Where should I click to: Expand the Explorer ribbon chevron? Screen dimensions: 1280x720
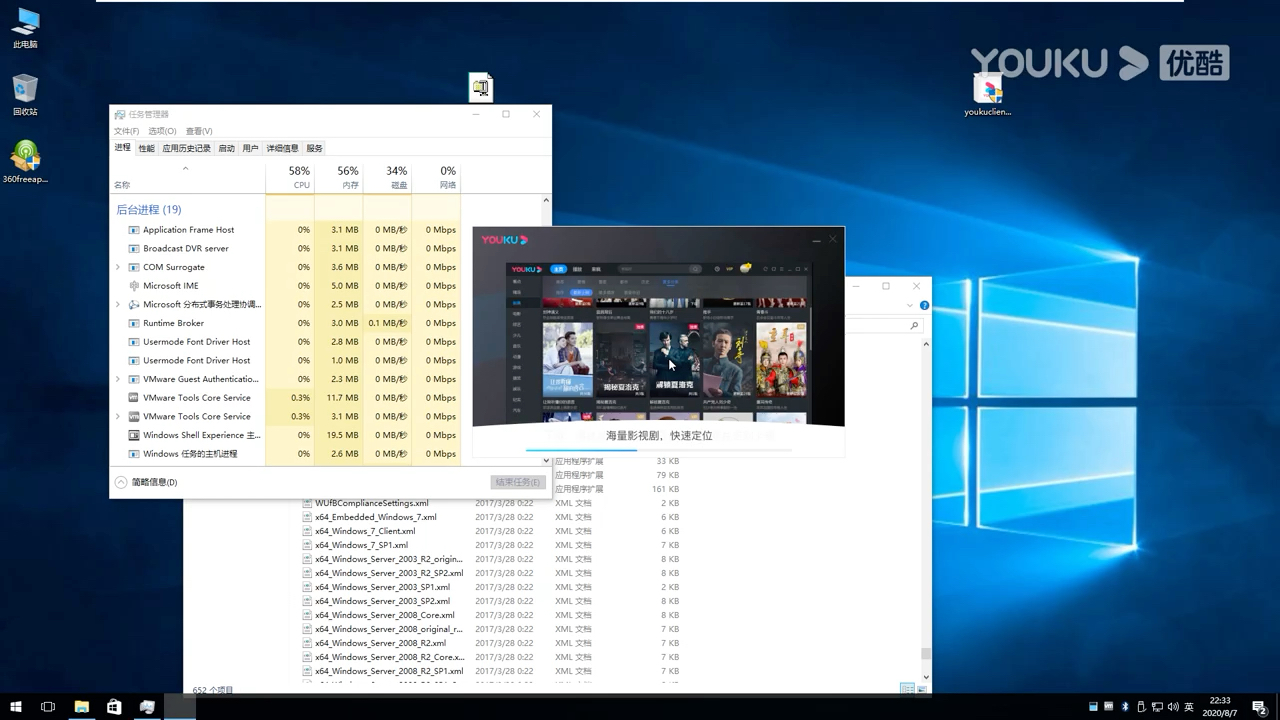point(909,305)
